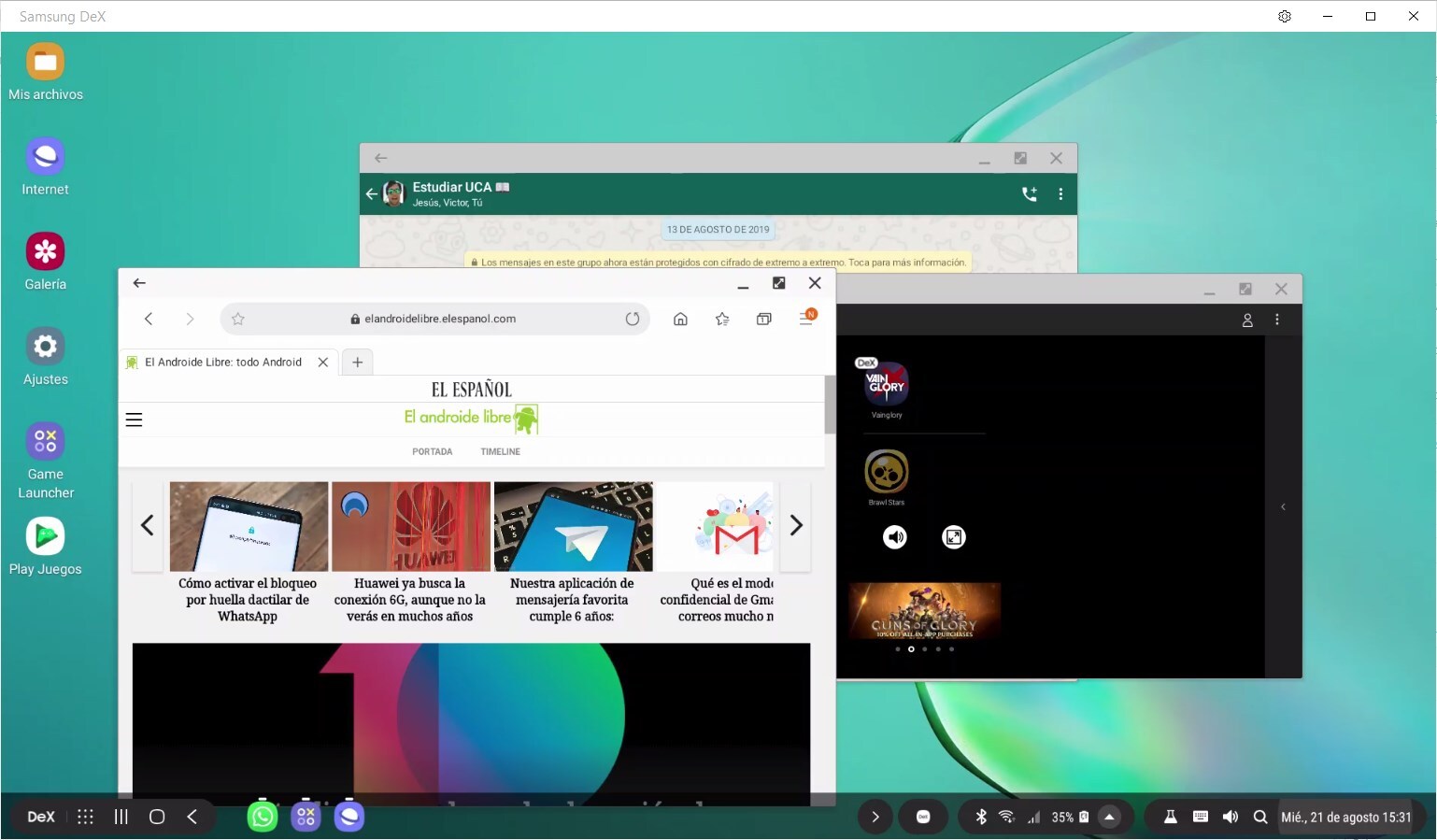
Task: Slide article carousel to the left
Action: (147, 526)
